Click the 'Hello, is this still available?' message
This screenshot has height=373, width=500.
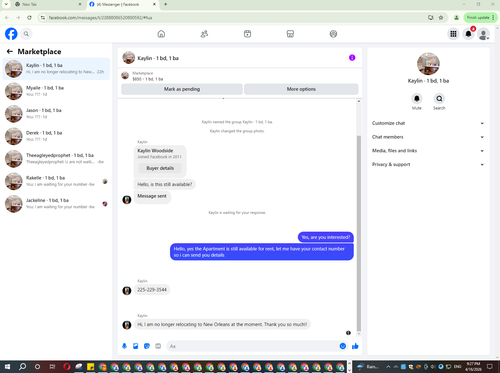[x=165, y=184]
